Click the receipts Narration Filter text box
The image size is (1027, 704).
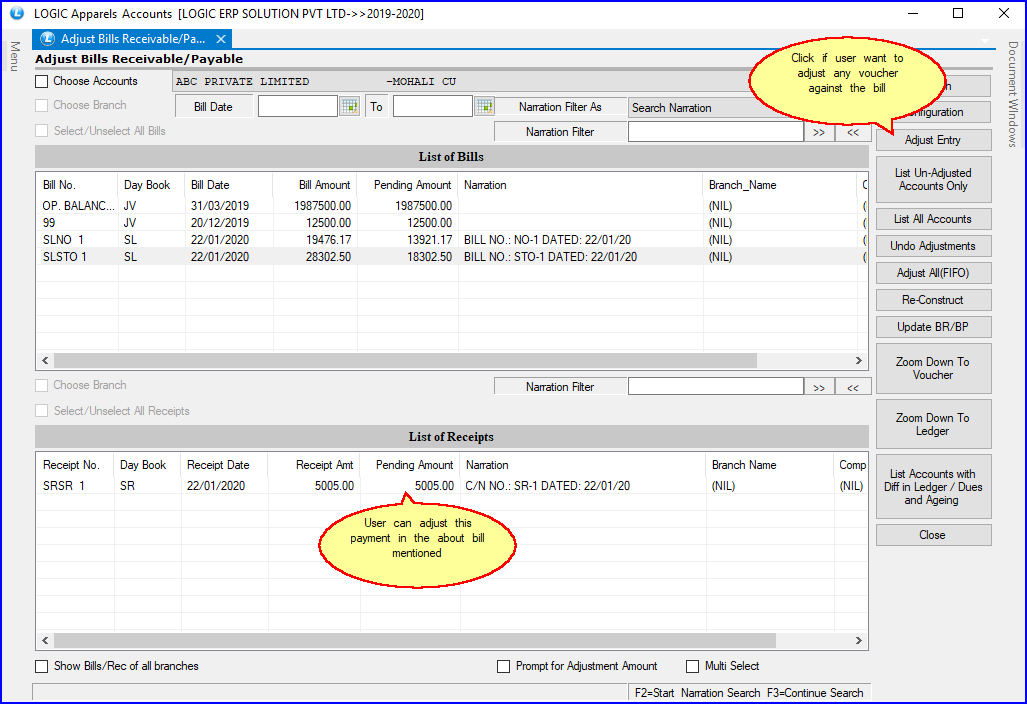coord(715,387)
